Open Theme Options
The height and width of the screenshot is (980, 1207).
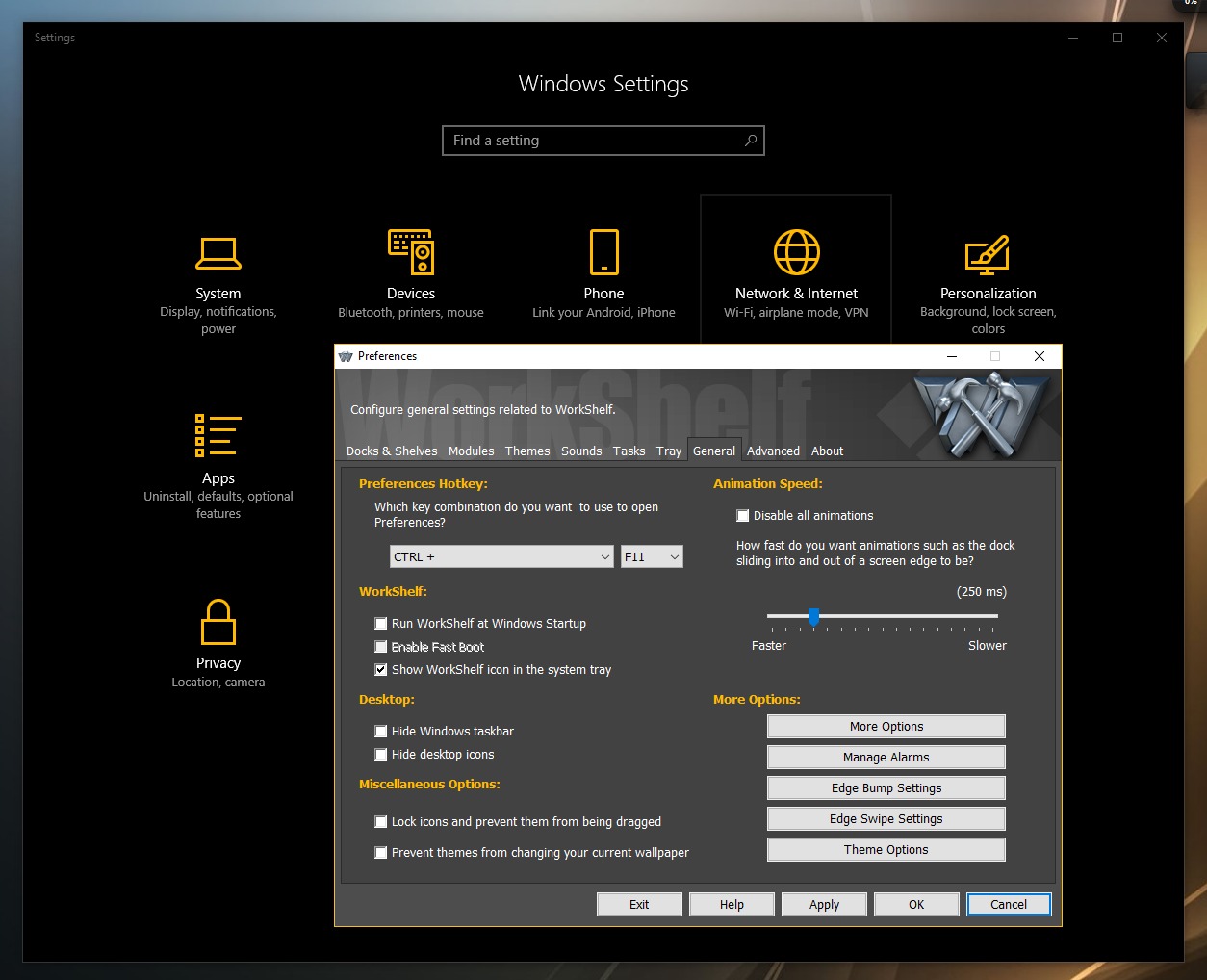click(x=886, y=850)
